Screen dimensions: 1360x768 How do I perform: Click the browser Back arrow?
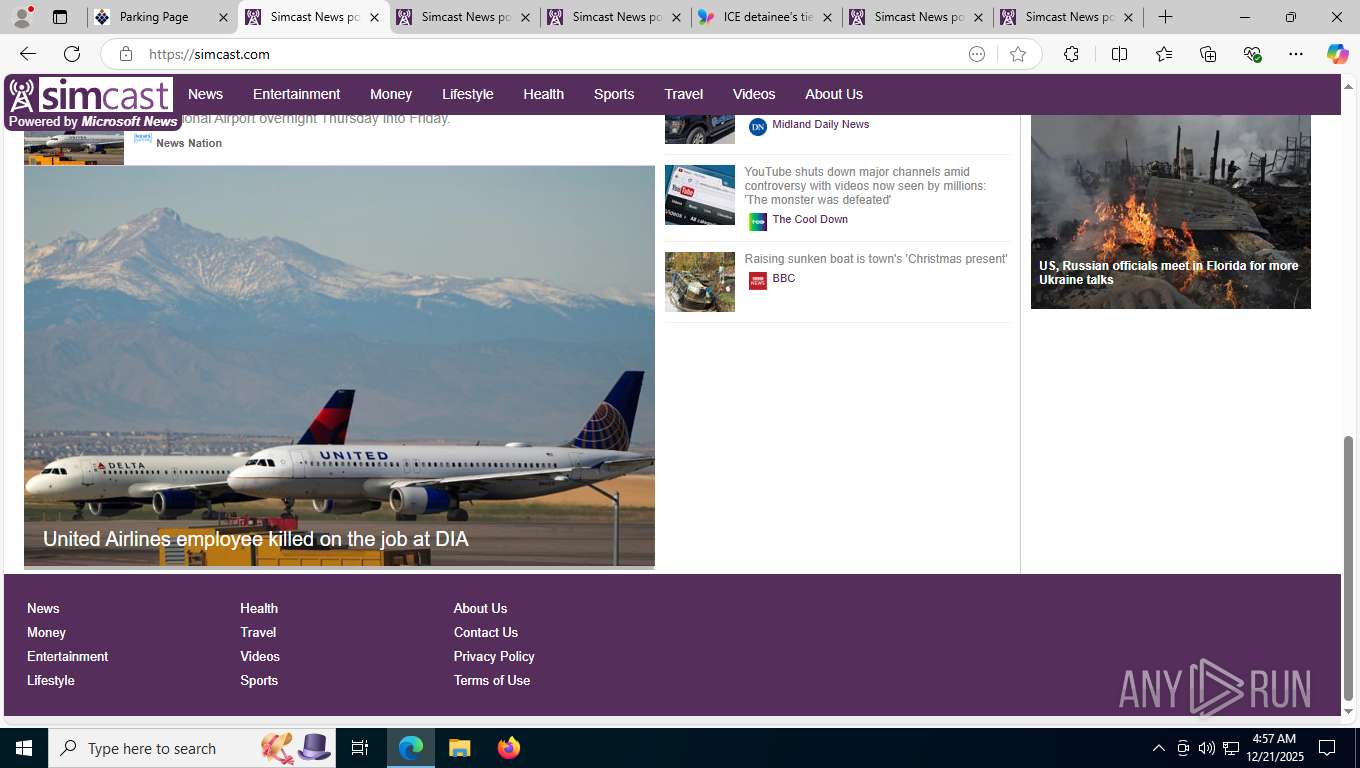[28, 54]
